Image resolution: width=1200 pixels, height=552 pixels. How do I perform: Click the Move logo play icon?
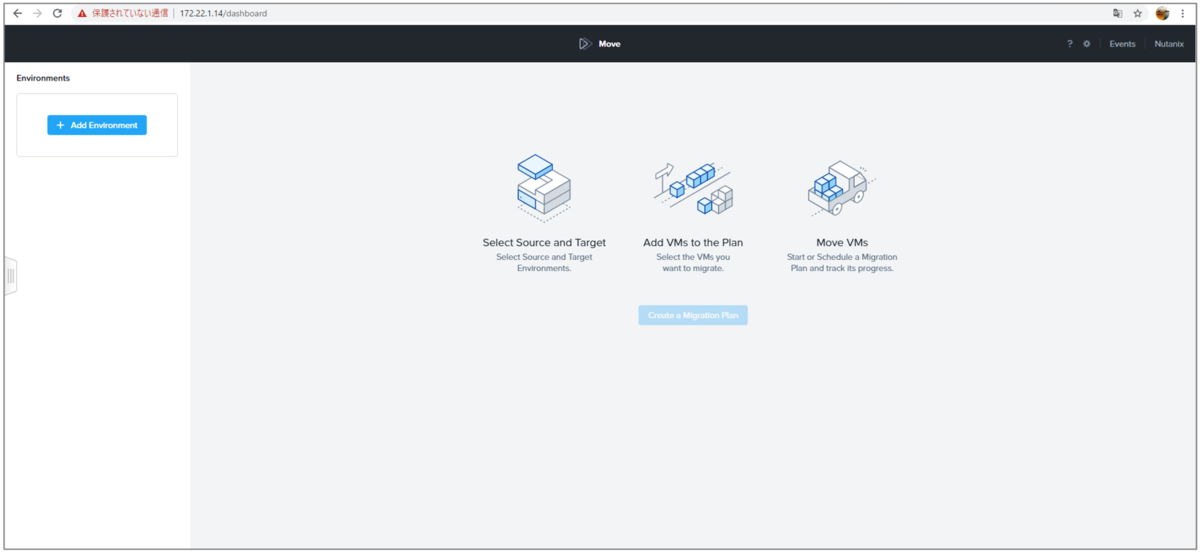coord(585,44)
